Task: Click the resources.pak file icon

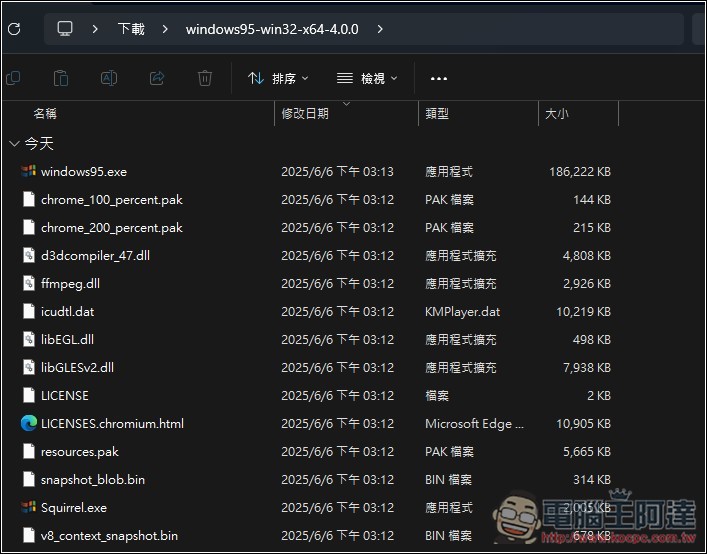Action: click(29, 451)
